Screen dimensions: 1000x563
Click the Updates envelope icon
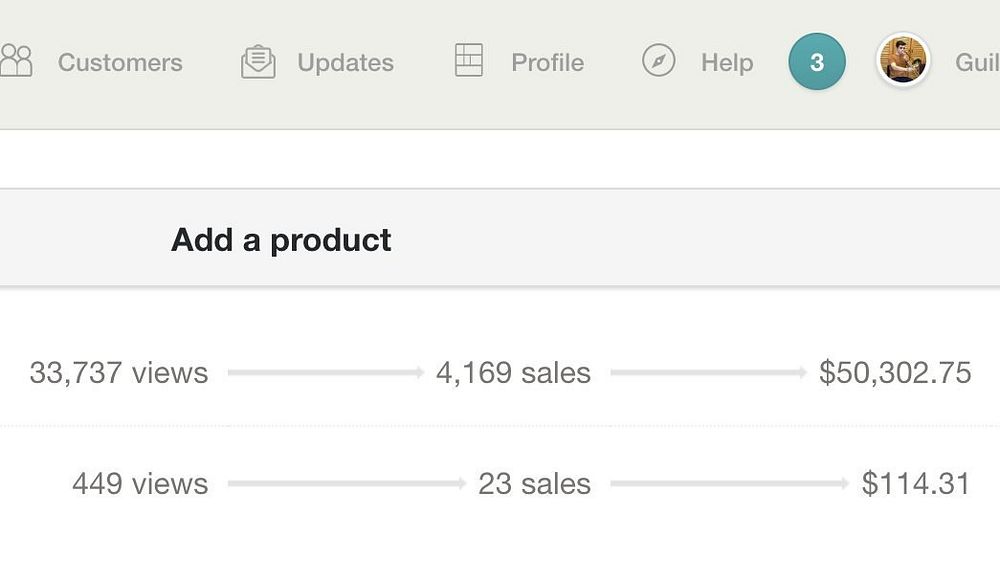click(x=258, y=62)
